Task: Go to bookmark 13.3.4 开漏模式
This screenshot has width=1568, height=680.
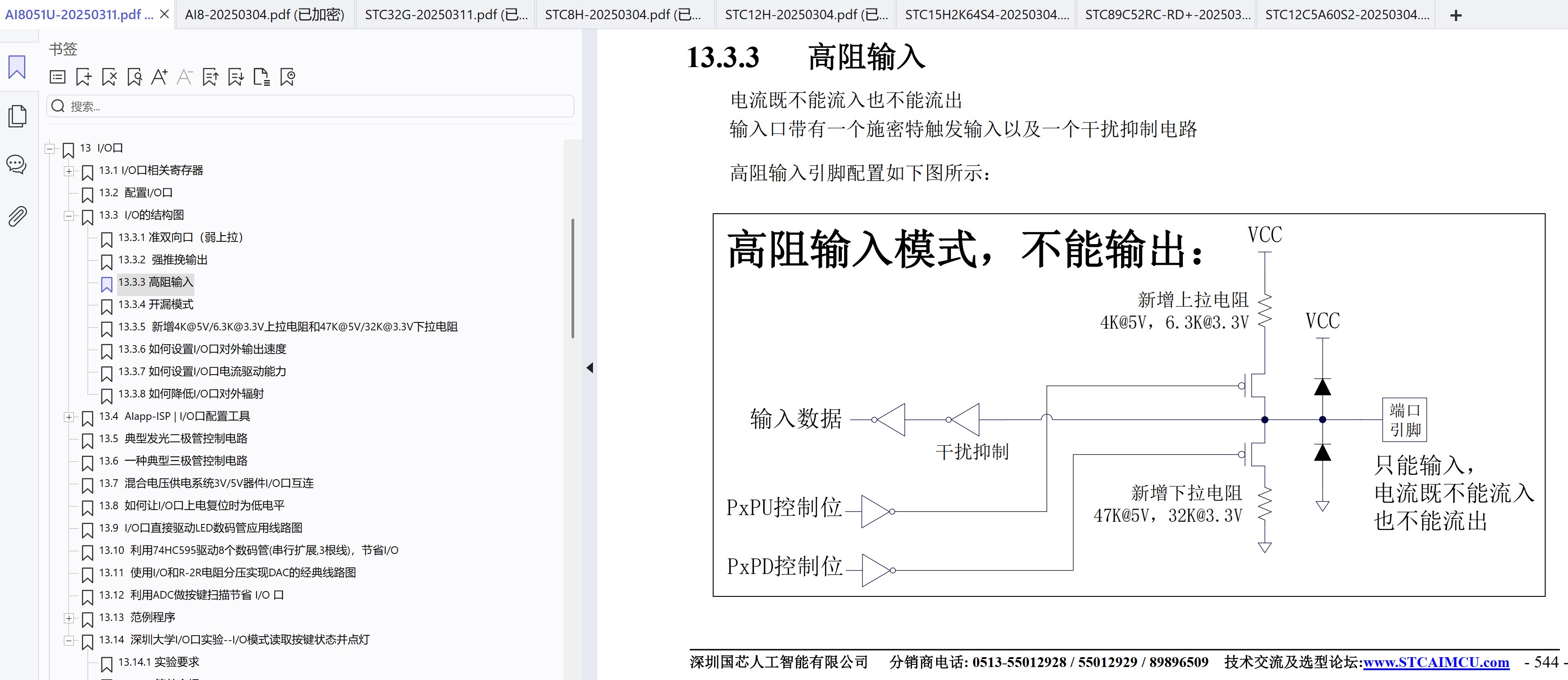Action: pyautogui.click(x=155, y=304)
